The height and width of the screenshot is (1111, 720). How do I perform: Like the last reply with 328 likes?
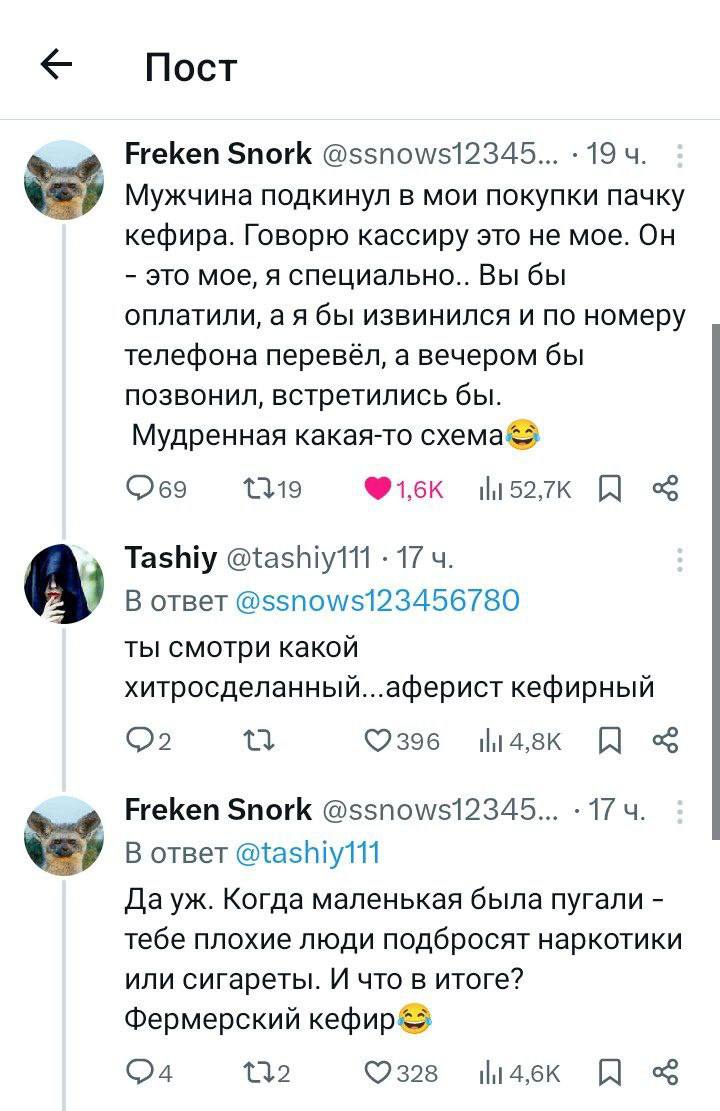(379, 1073)
